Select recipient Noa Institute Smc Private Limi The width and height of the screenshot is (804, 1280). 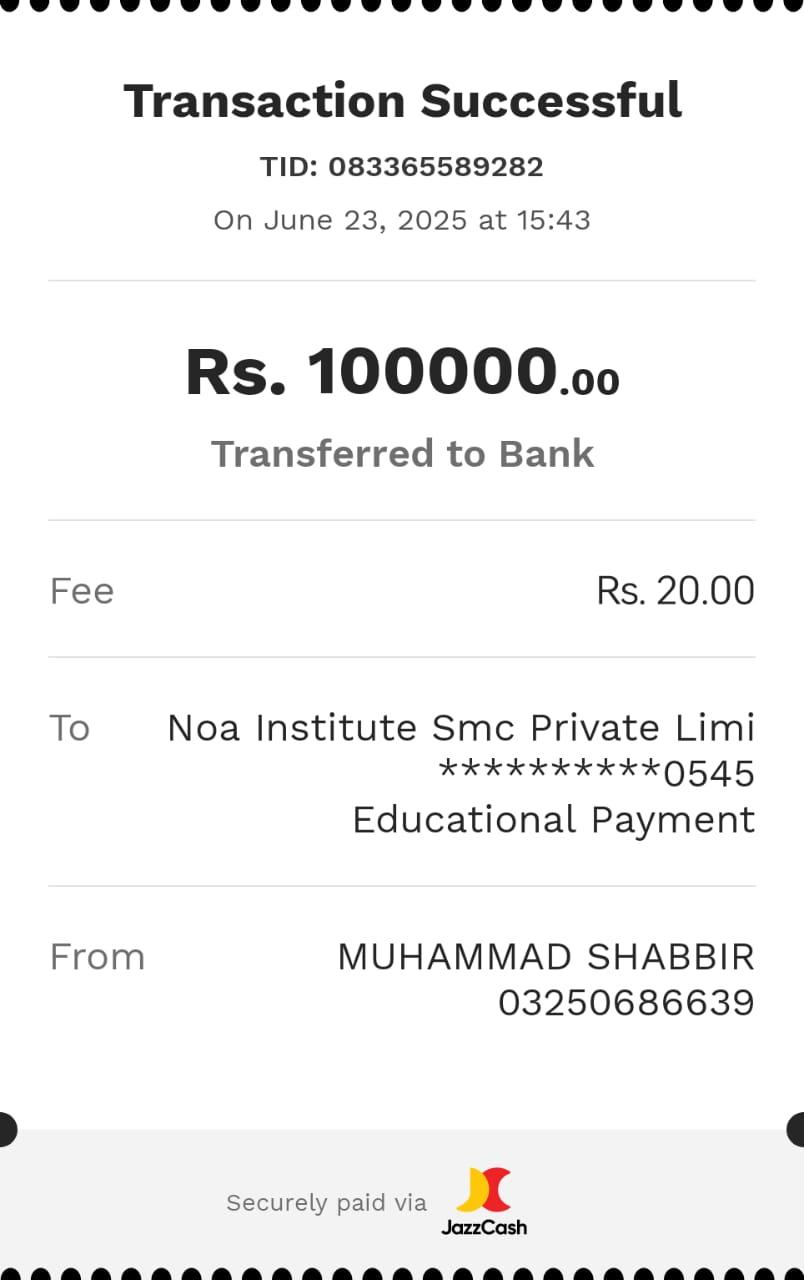[x=460, y=728]
